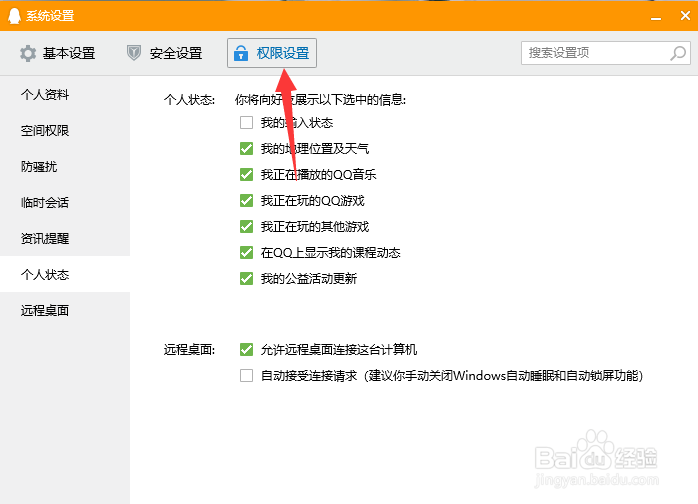Open 临时会话 sidebar item
This screenshot has width=698, height=504.
[65, 203]
